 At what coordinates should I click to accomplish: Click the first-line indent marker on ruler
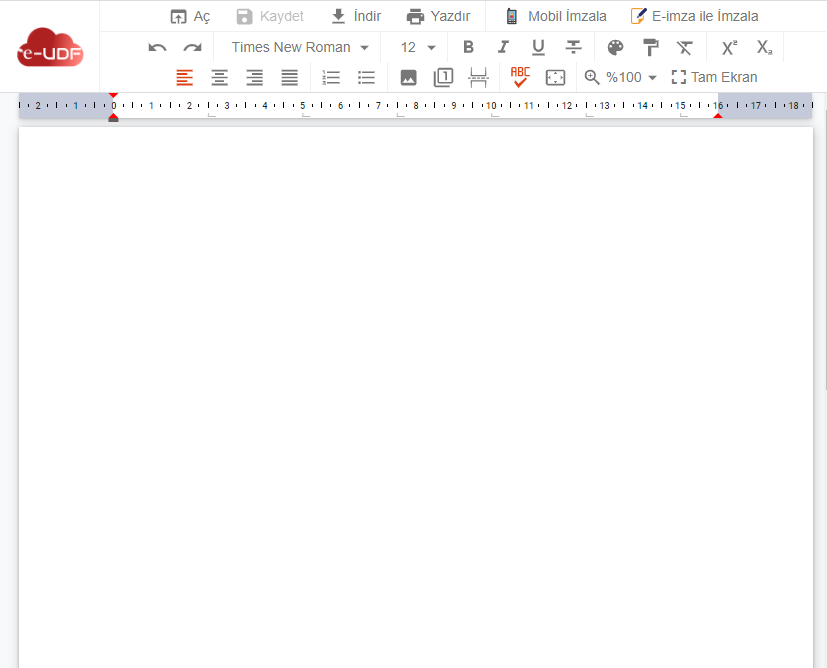[113, 95]
